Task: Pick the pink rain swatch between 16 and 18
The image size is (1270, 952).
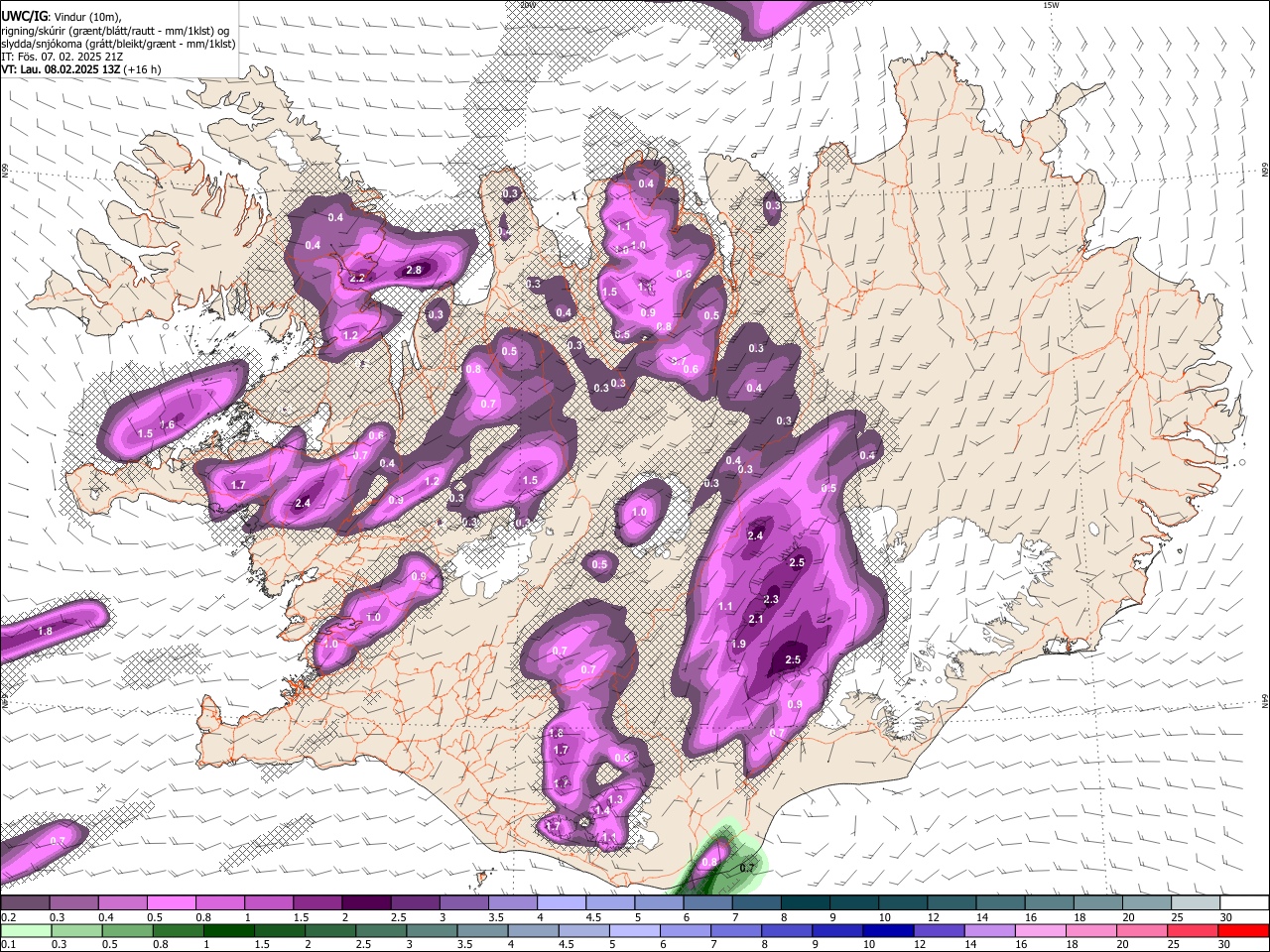Action: coord(1039,930)
